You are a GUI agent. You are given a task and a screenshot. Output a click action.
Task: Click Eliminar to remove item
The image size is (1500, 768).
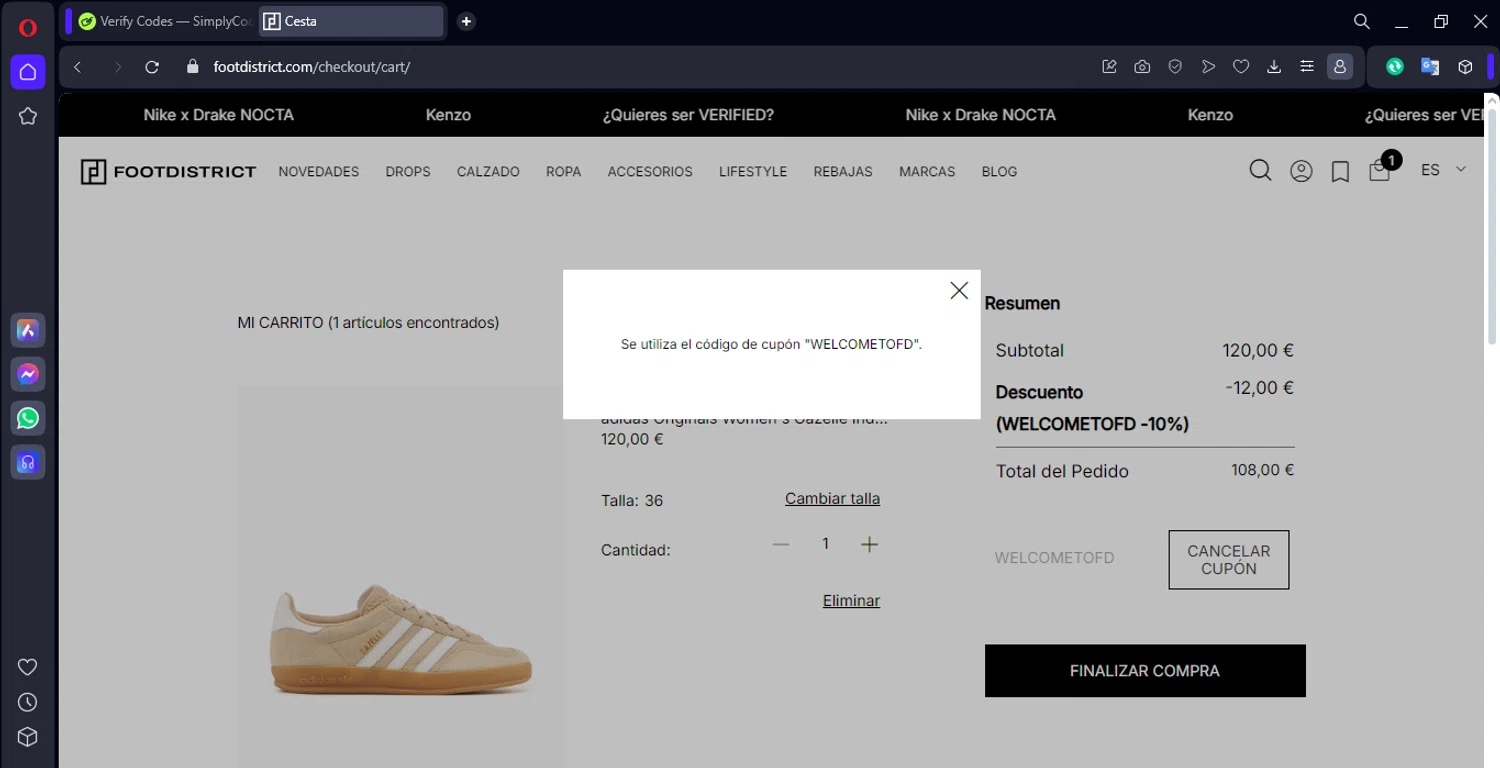[x=851, y=601]
